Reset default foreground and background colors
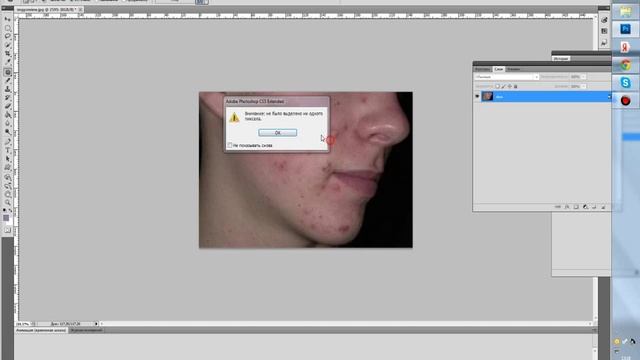The image size is (640, 360). pos(4,210)
